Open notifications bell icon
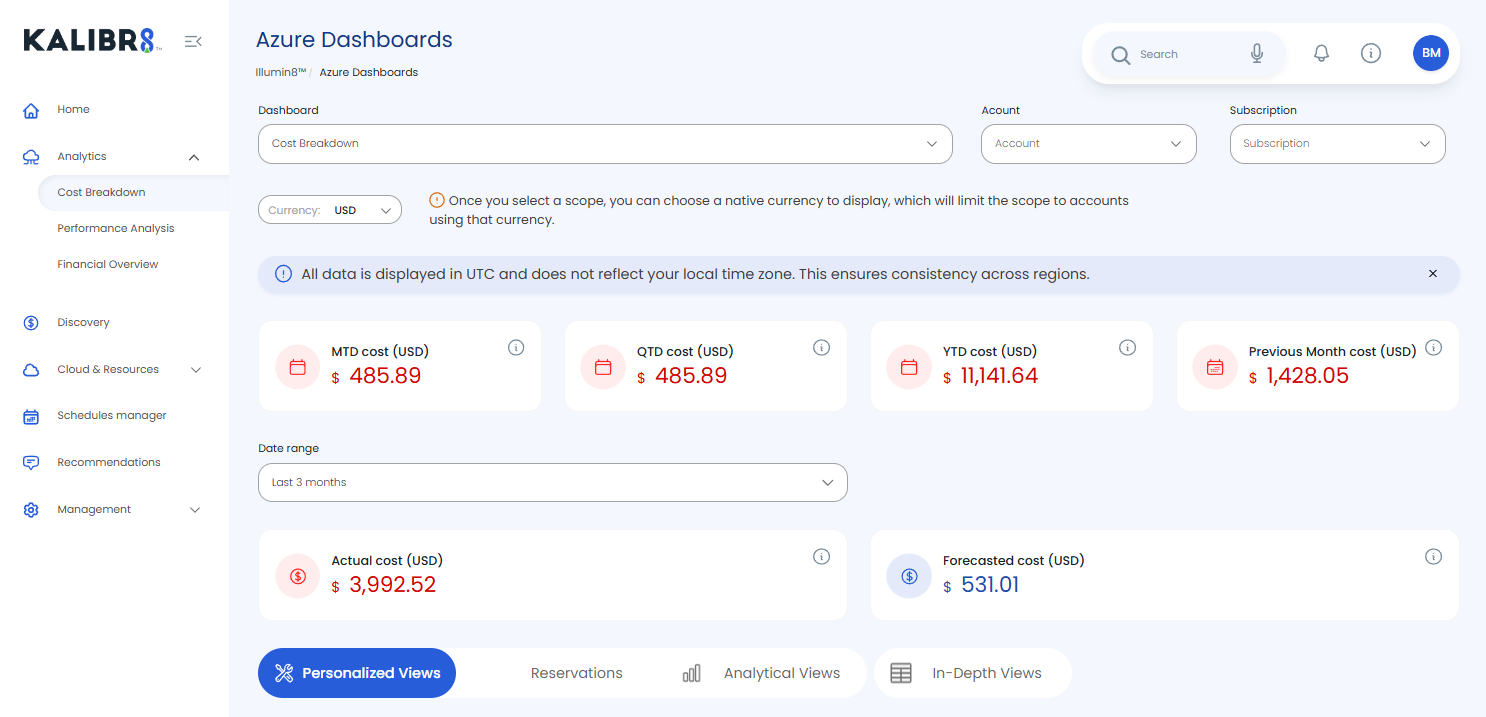This screenshot has width=1486, height=717. [1321, 53]
